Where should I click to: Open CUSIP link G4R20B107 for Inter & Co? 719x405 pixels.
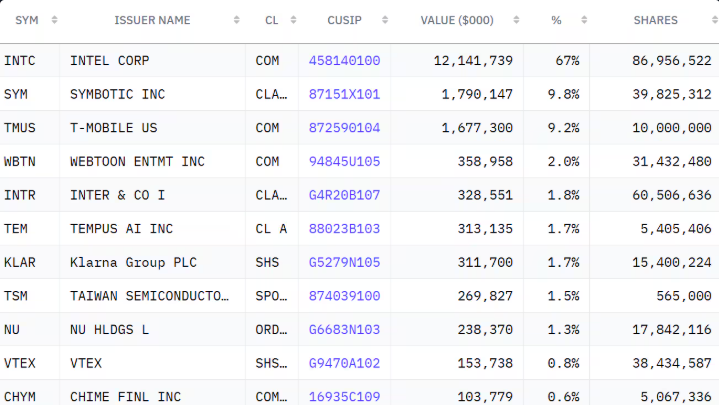(344, 195)
